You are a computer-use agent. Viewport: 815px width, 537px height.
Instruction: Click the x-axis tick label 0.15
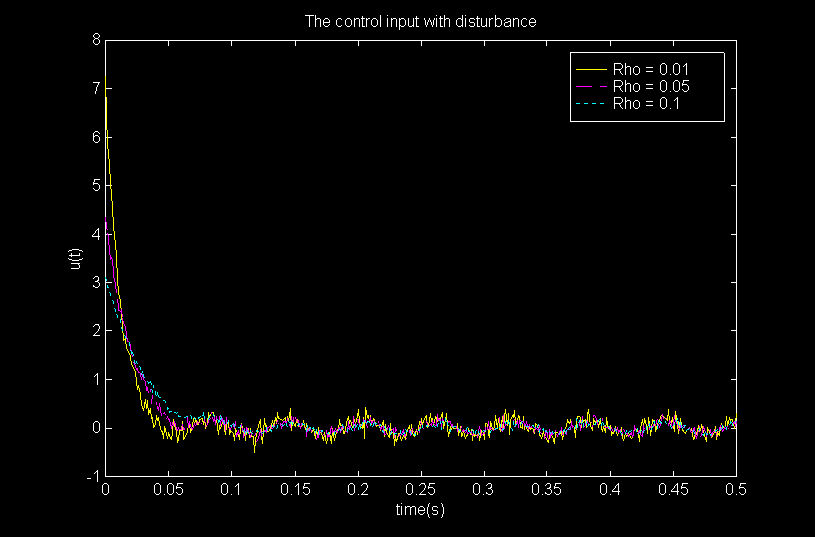point(294,491)
